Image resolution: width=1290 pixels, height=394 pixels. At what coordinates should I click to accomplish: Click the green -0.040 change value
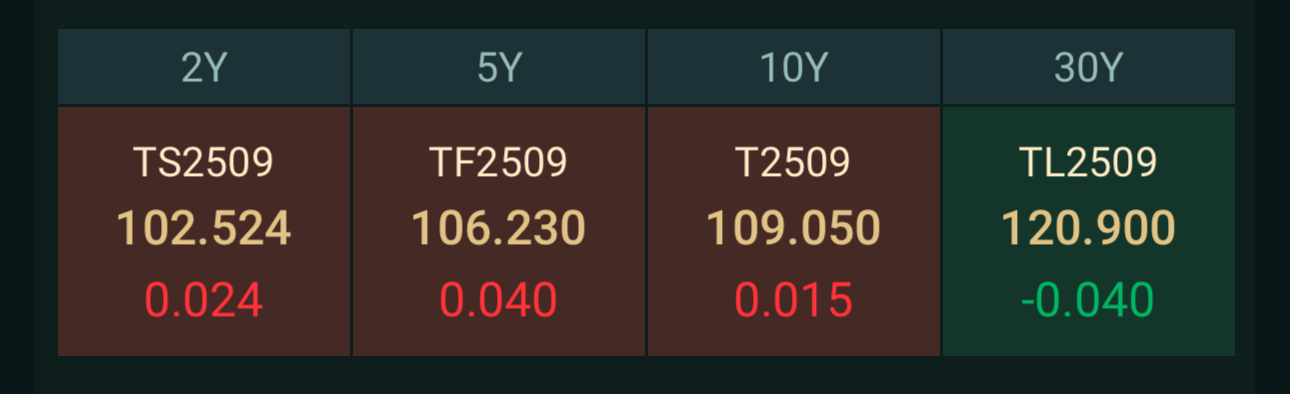point(1088,301)
